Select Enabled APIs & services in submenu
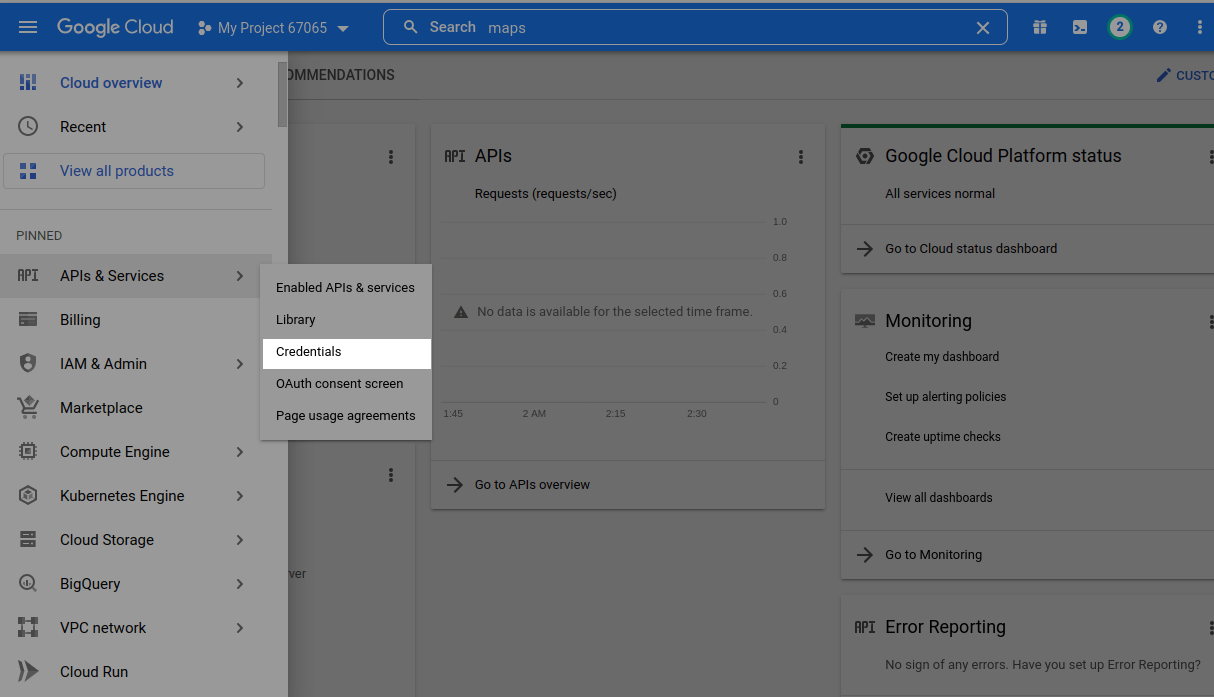Screen dimensions: 1214x697 (346, 288)
